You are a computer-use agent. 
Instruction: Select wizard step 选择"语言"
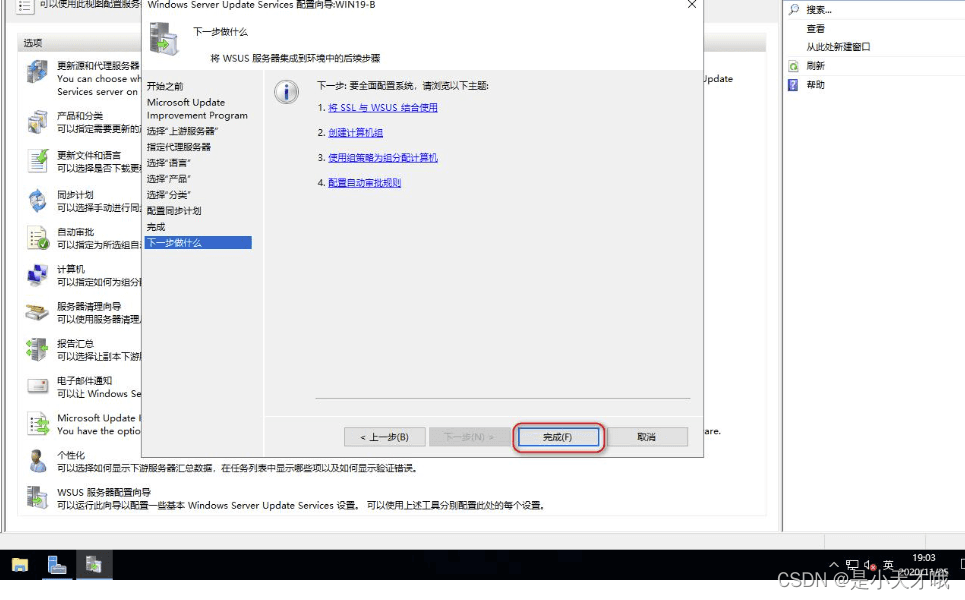click(x=169, y=163)
